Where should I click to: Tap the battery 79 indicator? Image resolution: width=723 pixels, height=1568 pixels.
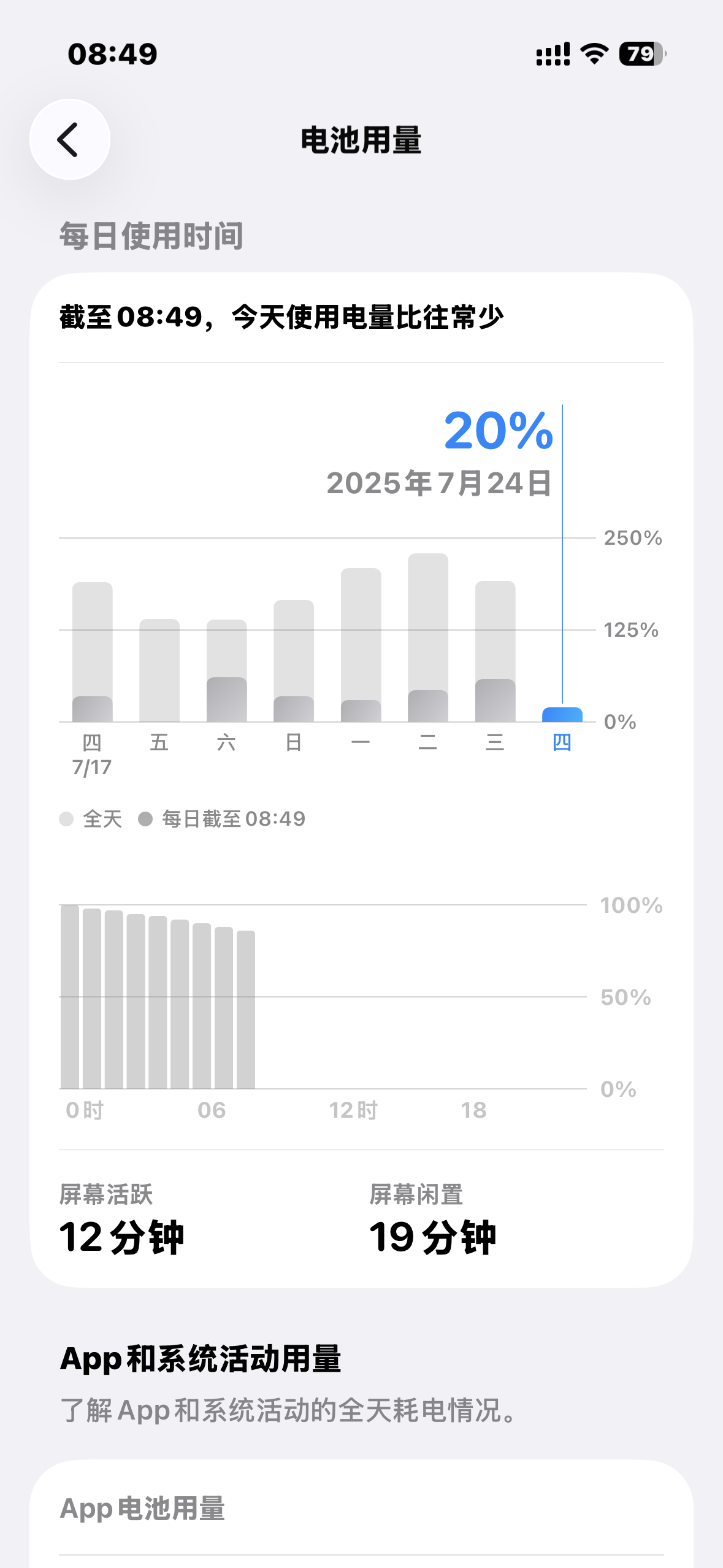641,54
